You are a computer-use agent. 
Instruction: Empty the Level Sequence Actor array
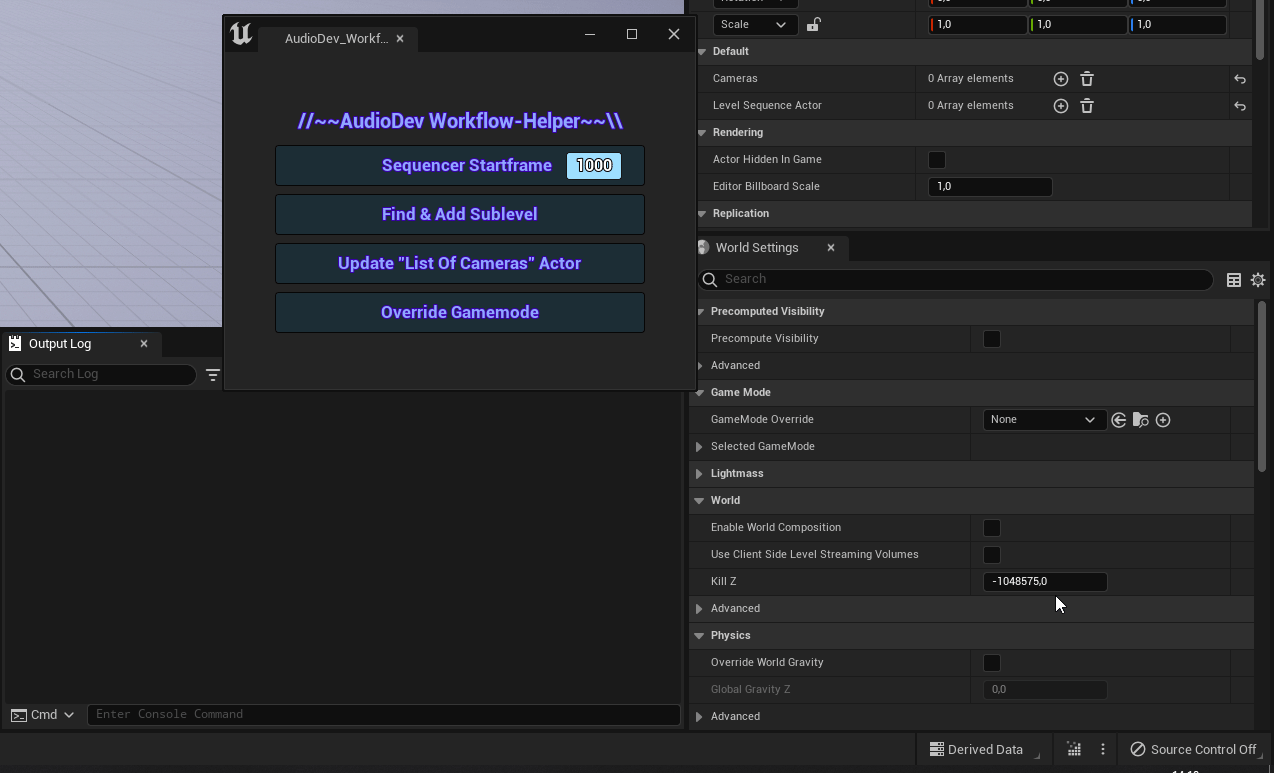(1087, 106)
